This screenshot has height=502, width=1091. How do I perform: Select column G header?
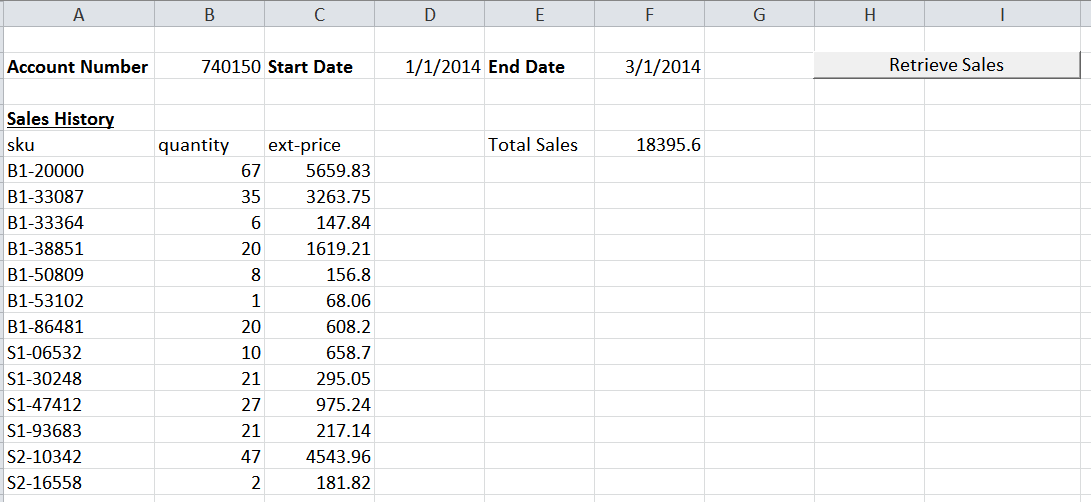tap(759, 14)
